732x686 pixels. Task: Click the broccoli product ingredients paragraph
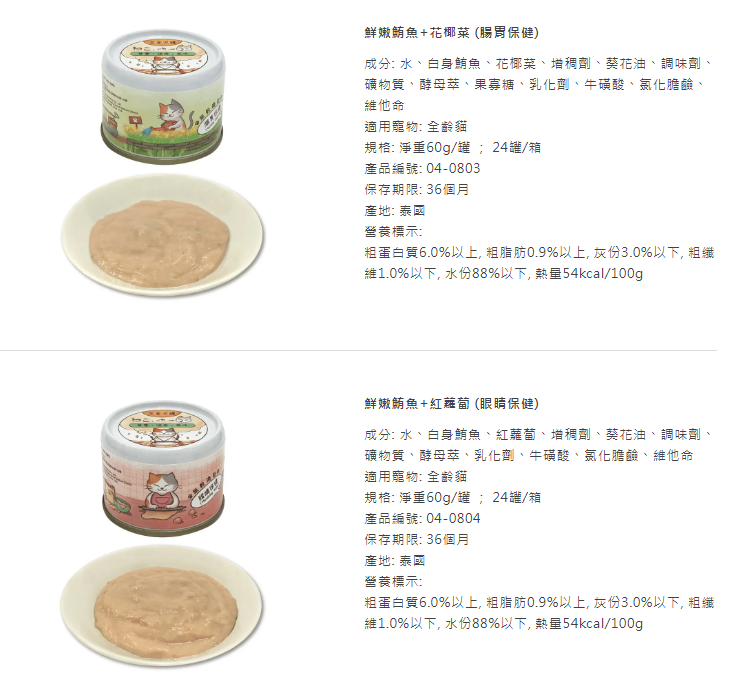[539, 85]
